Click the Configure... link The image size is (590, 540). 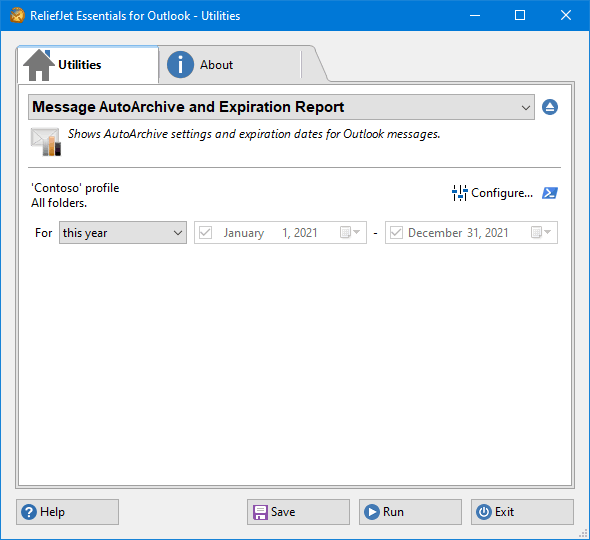pos(502,193)
